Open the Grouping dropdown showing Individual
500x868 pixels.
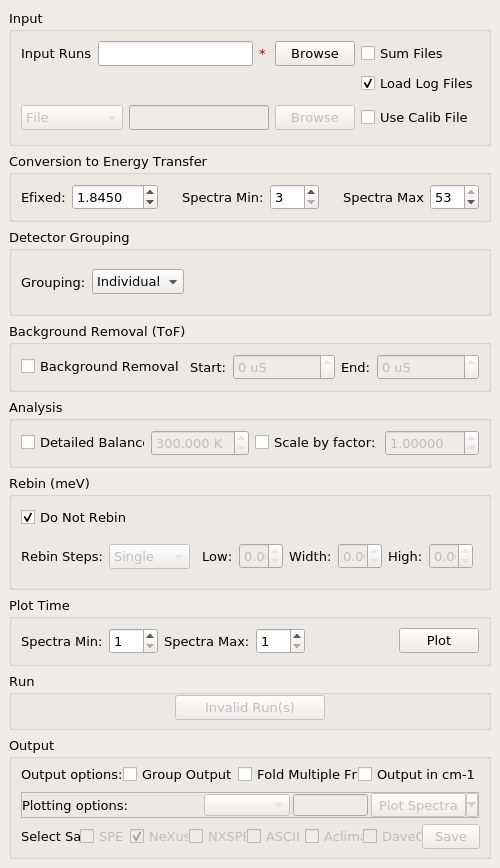click(x=138, y=281)
